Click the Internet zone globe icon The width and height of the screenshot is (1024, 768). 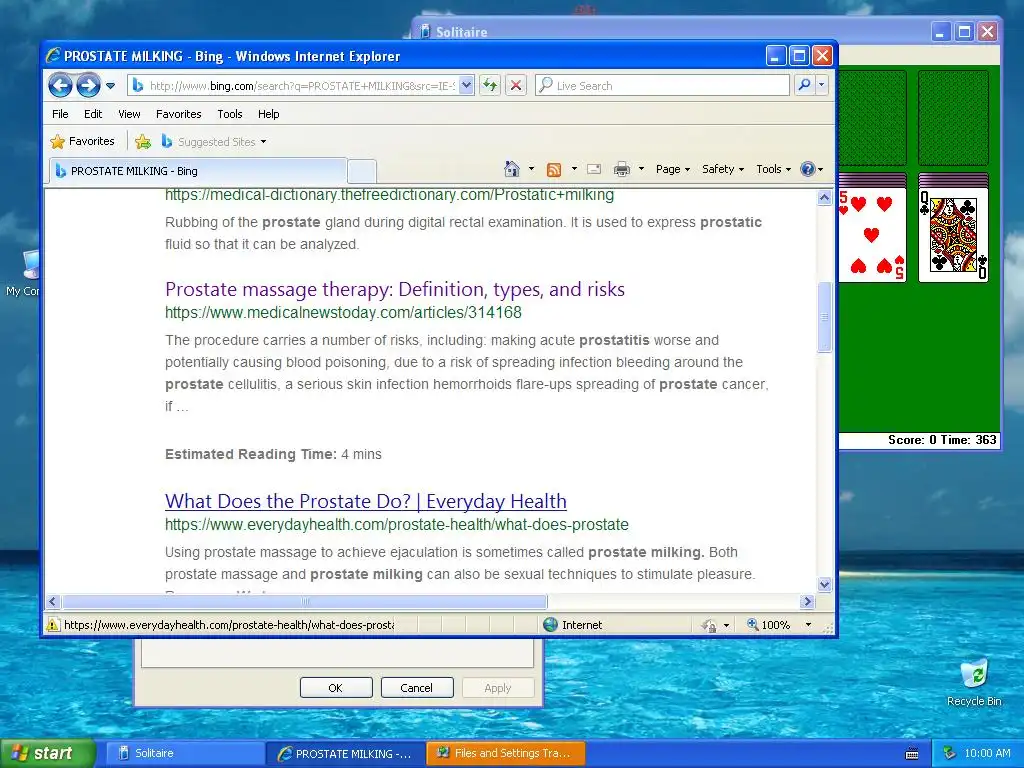coord(551,625)
